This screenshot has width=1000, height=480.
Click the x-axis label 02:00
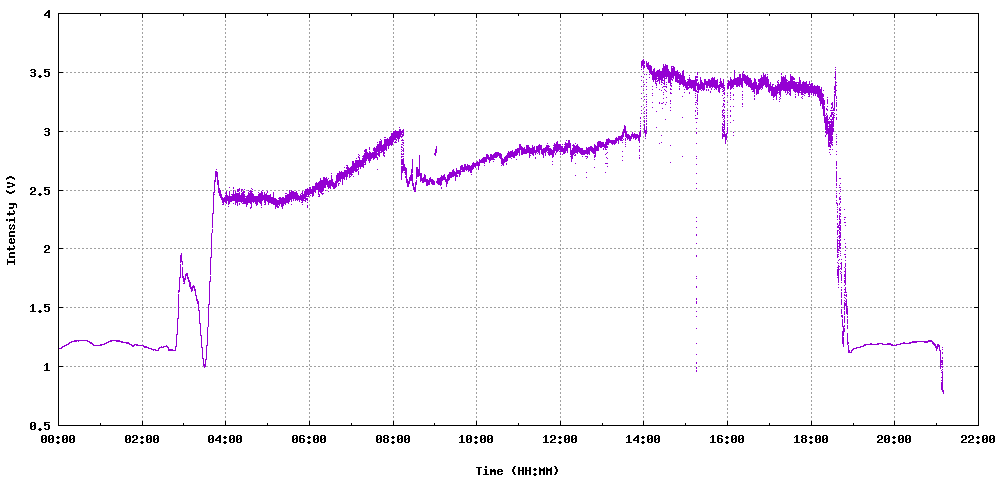(x=142, y=439)
